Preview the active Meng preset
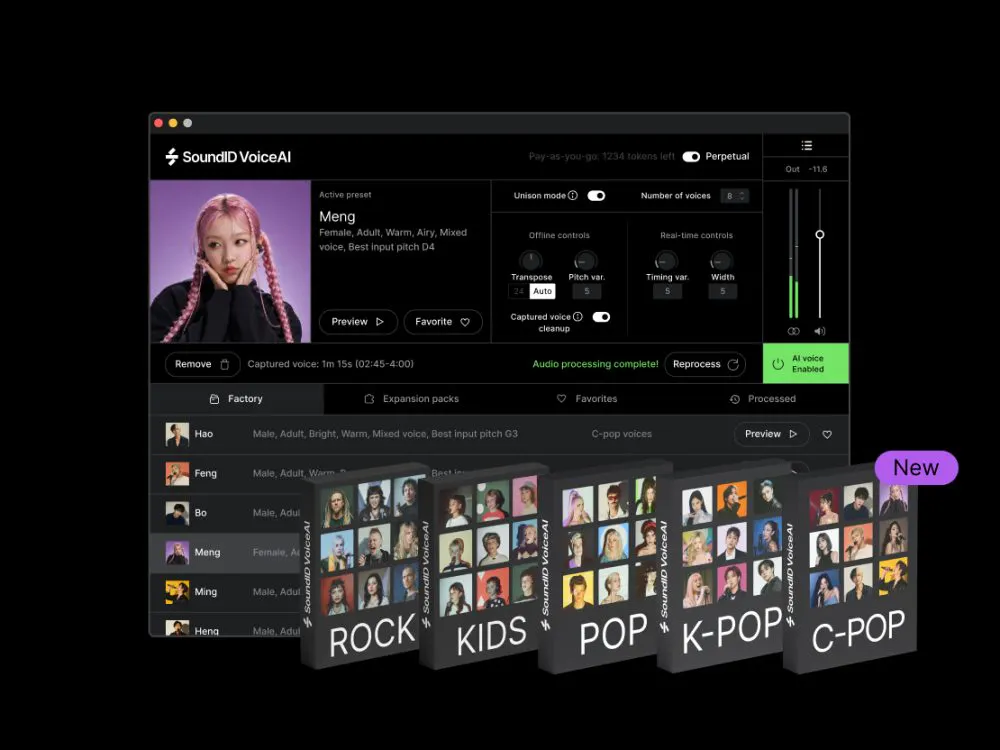 pyautogui.click(x=358, y=322)
